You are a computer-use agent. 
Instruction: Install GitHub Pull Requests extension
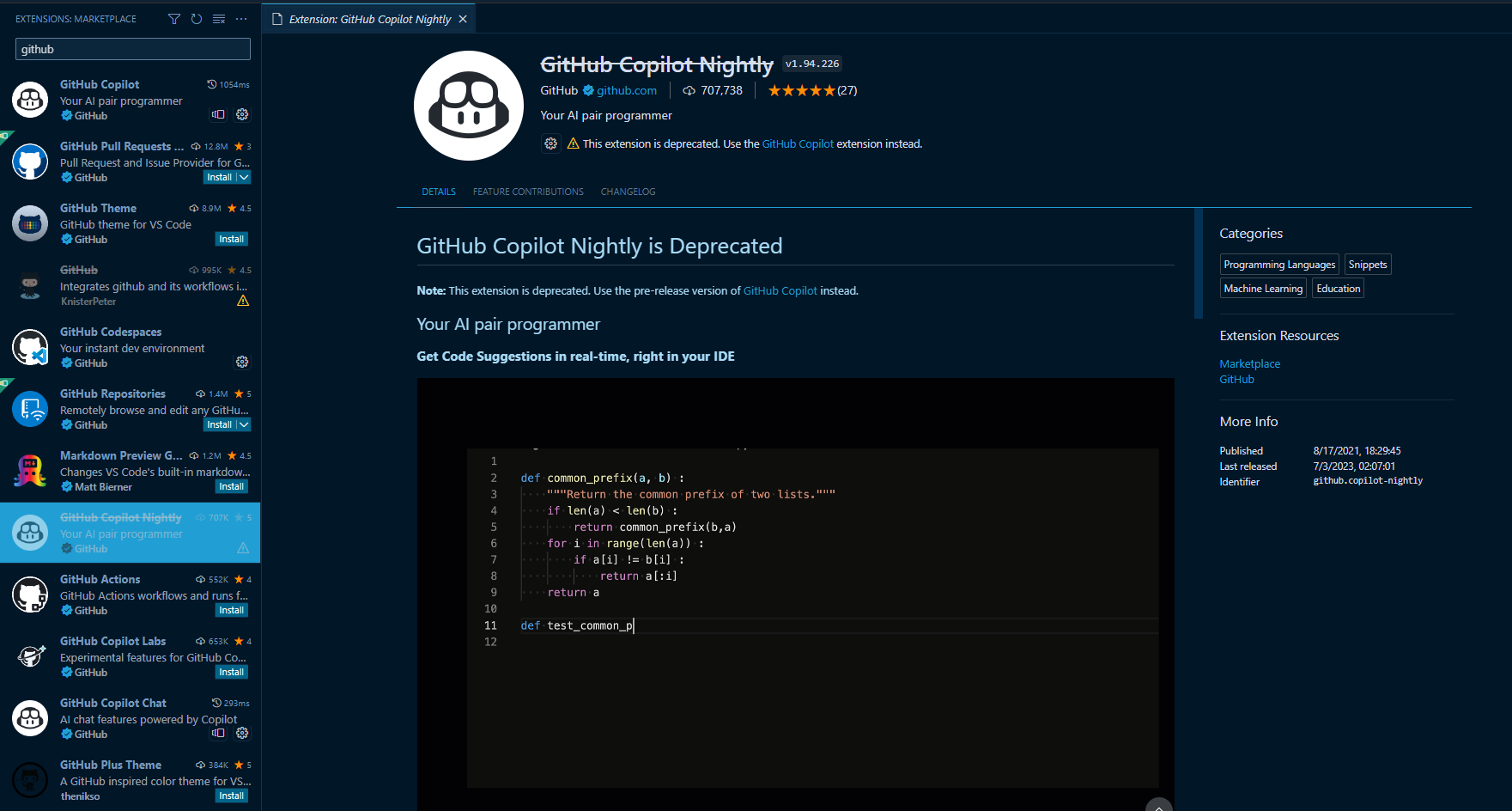[x=220, y=177]
